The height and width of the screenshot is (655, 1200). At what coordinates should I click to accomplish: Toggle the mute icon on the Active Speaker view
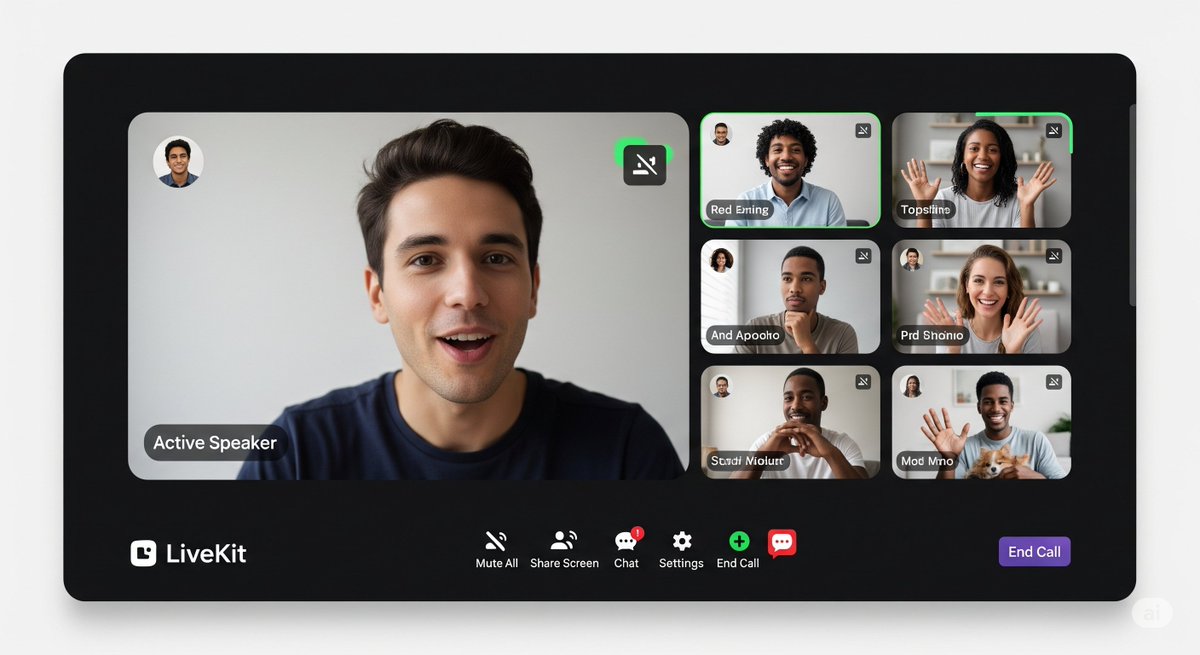[643, 164]
